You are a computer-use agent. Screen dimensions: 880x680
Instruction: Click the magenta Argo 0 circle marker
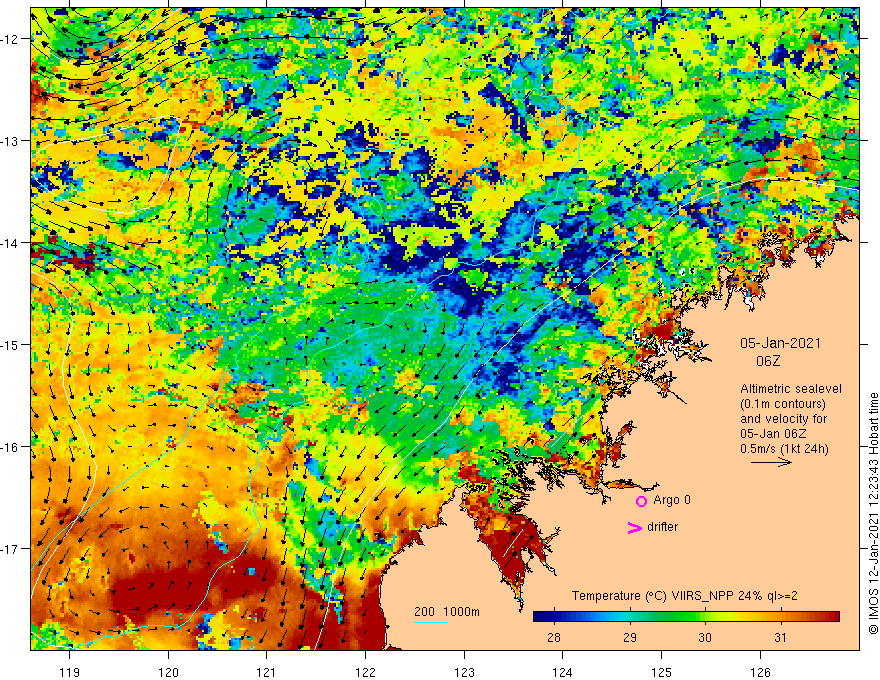click(x=641, y=501)
